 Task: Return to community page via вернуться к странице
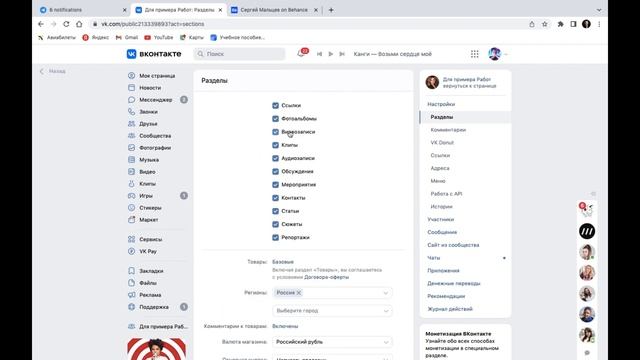(469, 86)
